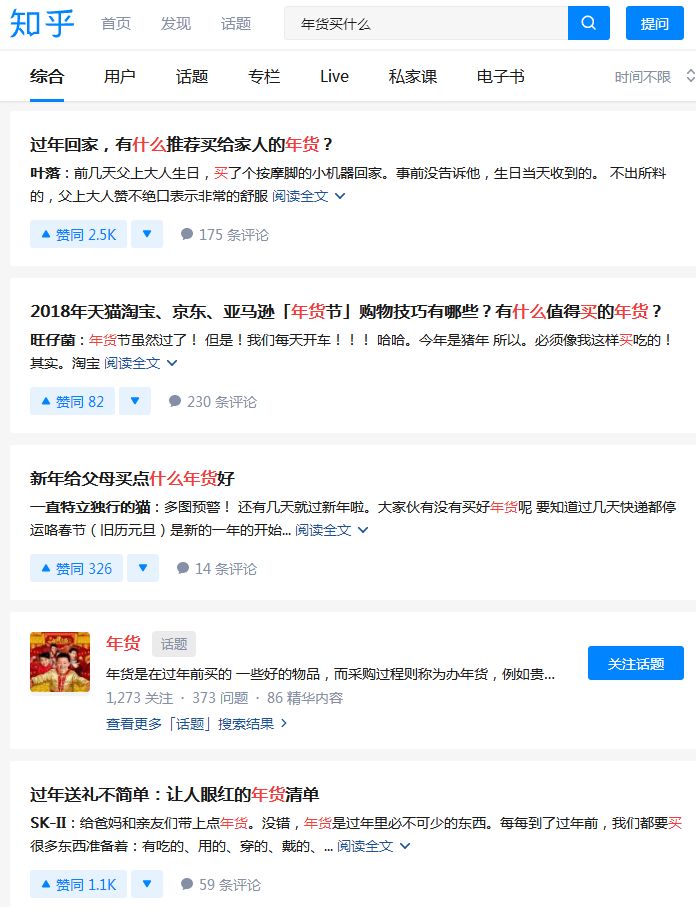The height and width of the screenshot is (907, 696).
Task: Downvote the answer by 旺仔菌
Action: tap(134, 402)
